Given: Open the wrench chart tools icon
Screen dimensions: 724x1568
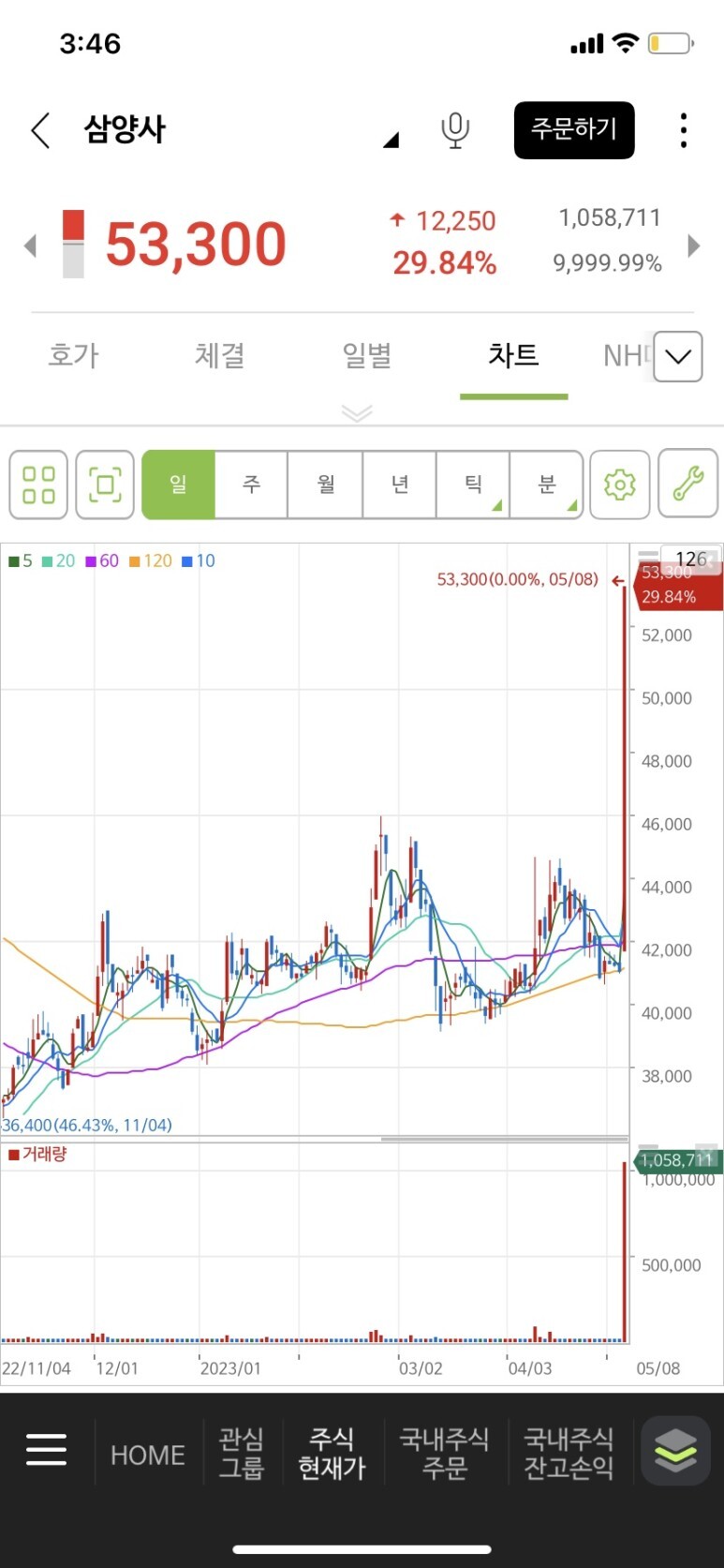Looking at the screenshot, I should click(x=688, y=485).
